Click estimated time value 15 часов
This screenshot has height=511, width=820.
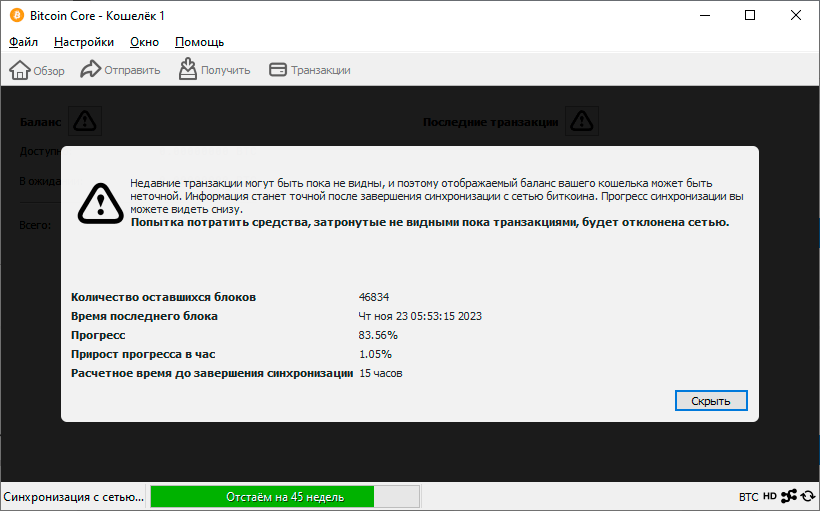[381, 373]
